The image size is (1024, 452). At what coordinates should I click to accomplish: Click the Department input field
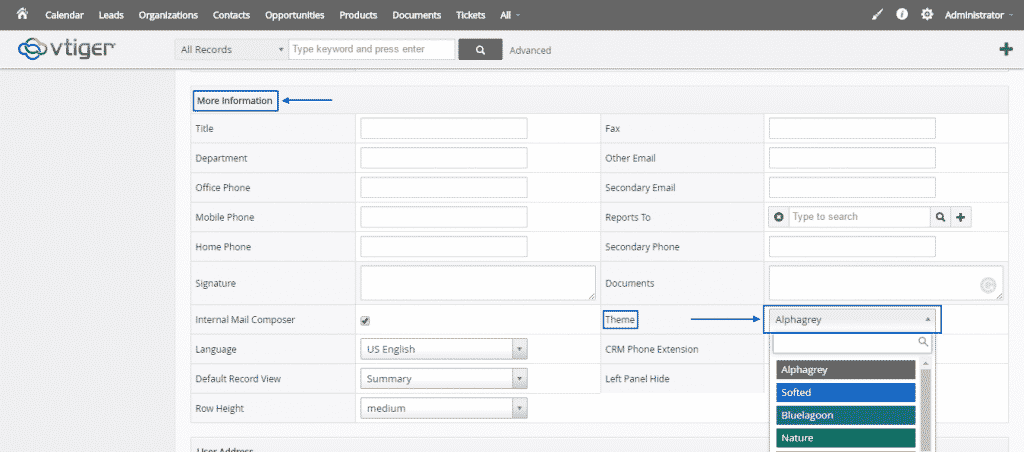tap(443, 158)
